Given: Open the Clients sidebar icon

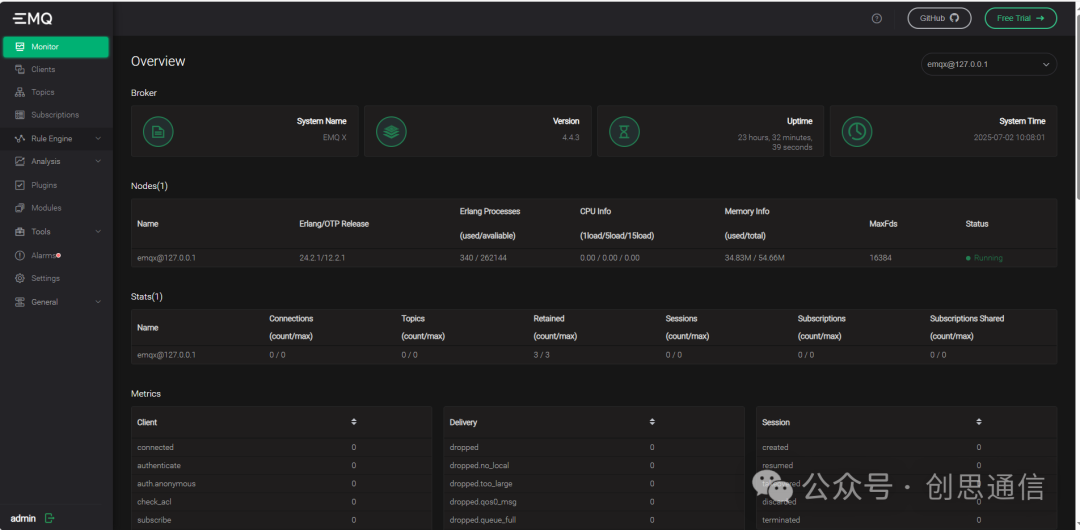Looking at the screenshot, I should click(20, 70).
